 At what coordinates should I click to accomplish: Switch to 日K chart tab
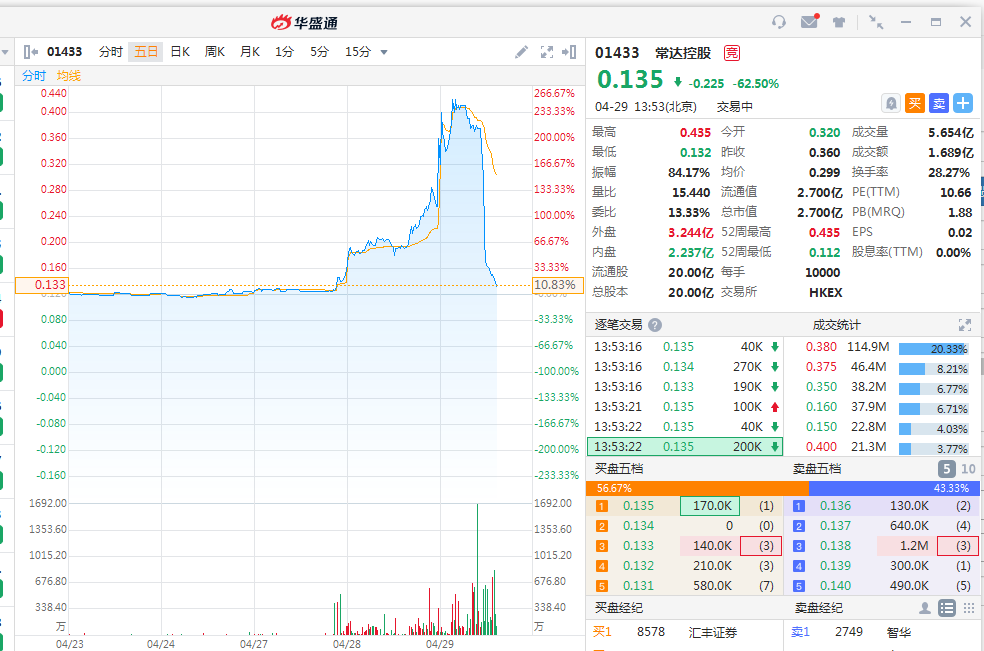coord(180,52)
